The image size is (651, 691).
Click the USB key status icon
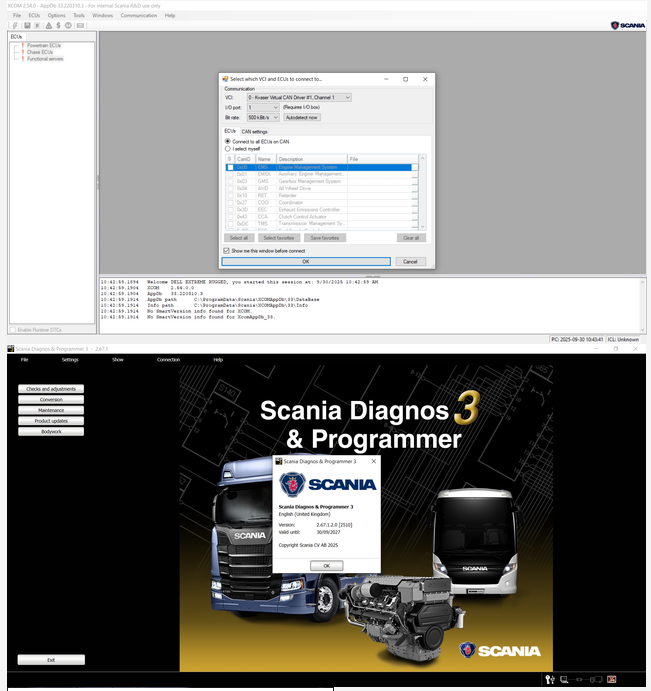click(x=550, y=680)
